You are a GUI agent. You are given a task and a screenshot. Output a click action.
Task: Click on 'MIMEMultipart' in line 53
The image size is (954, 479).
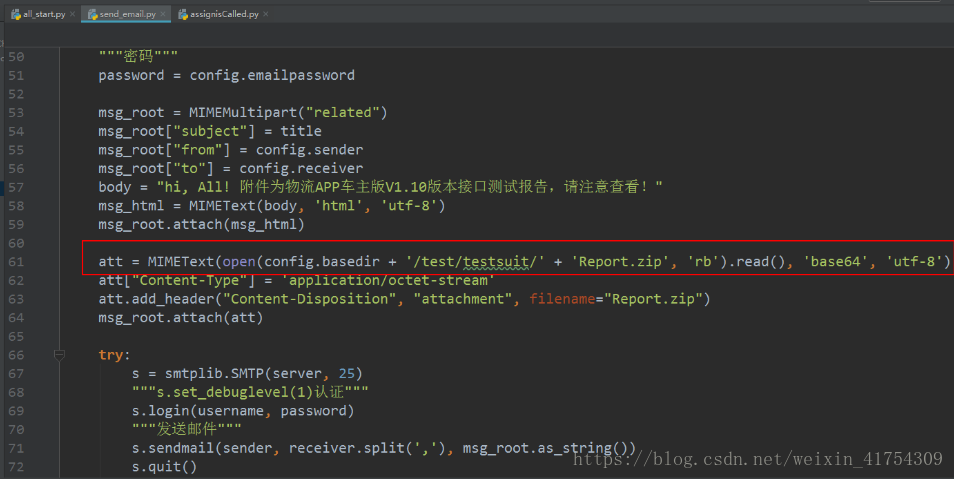point(243,113)
